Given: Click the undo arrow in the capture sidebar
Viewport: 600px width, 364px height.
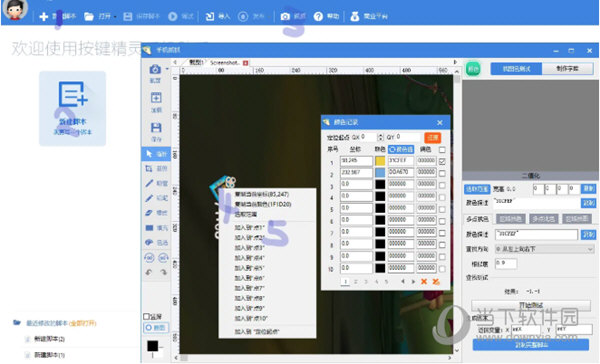Looking at the screenshot, I should (149, 272).
